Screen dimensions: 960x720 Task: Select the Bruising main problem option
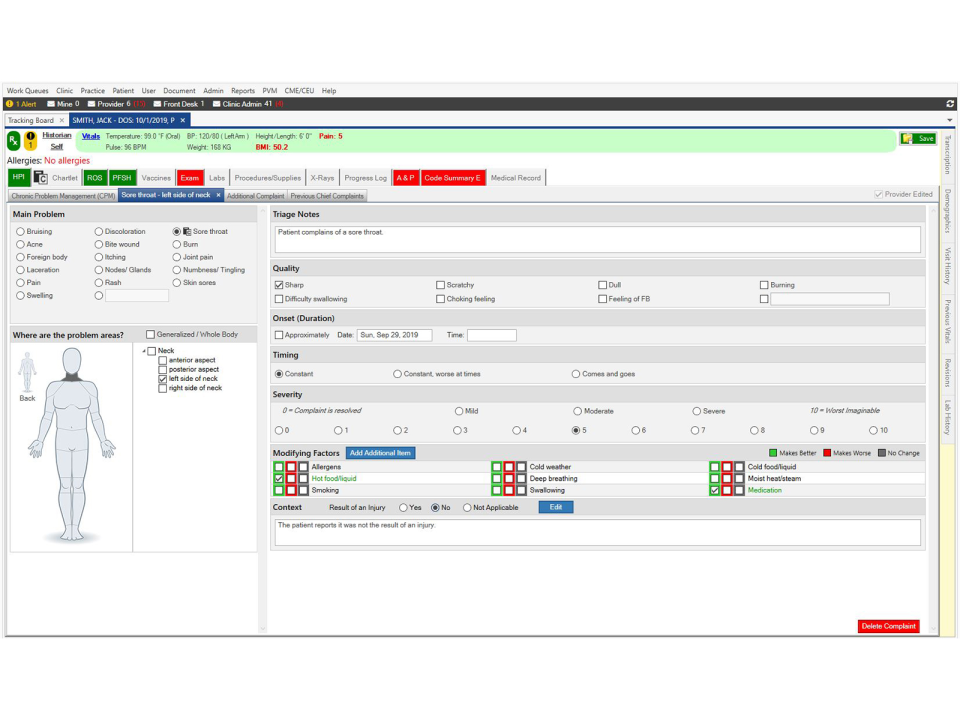pos(18,231)
